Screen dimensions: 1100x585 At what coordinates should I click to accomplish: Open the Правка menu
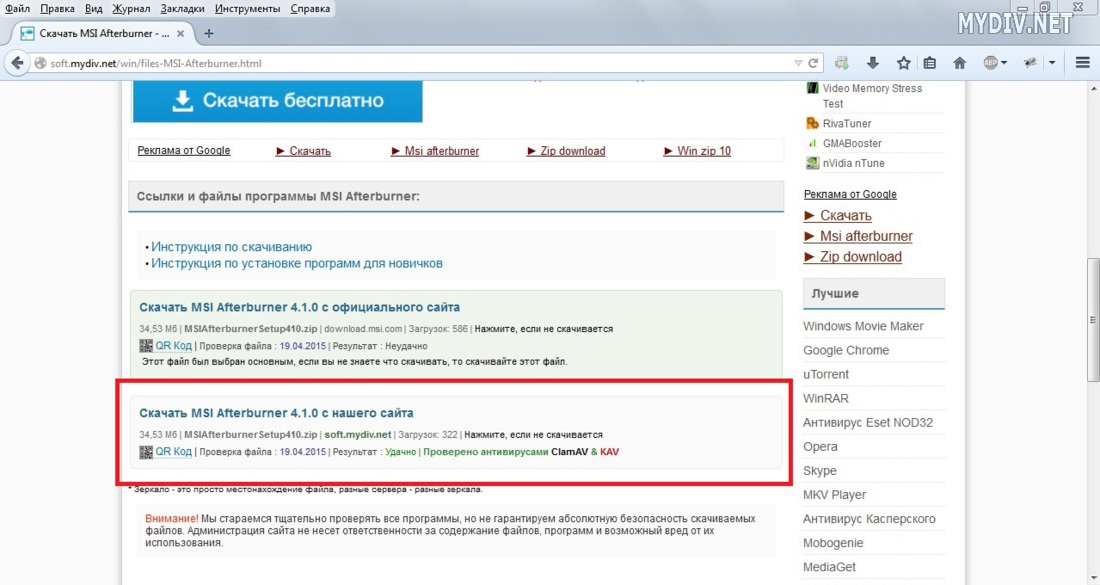pos(58,8)
